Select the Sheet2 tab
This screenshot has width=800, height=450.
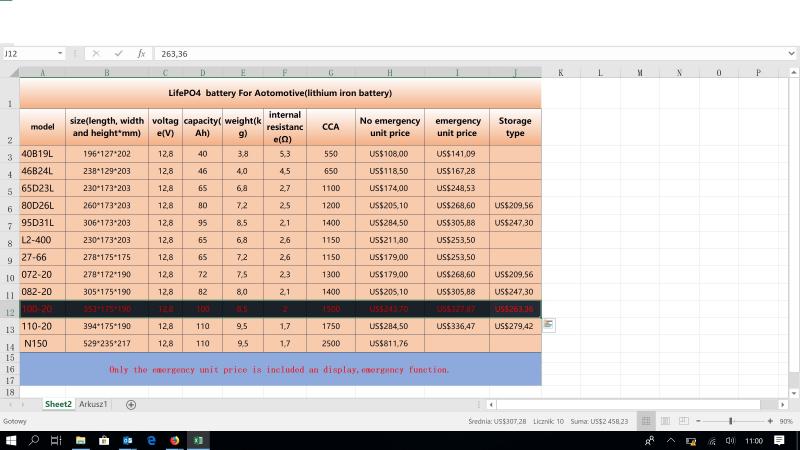tap(58, 404)
